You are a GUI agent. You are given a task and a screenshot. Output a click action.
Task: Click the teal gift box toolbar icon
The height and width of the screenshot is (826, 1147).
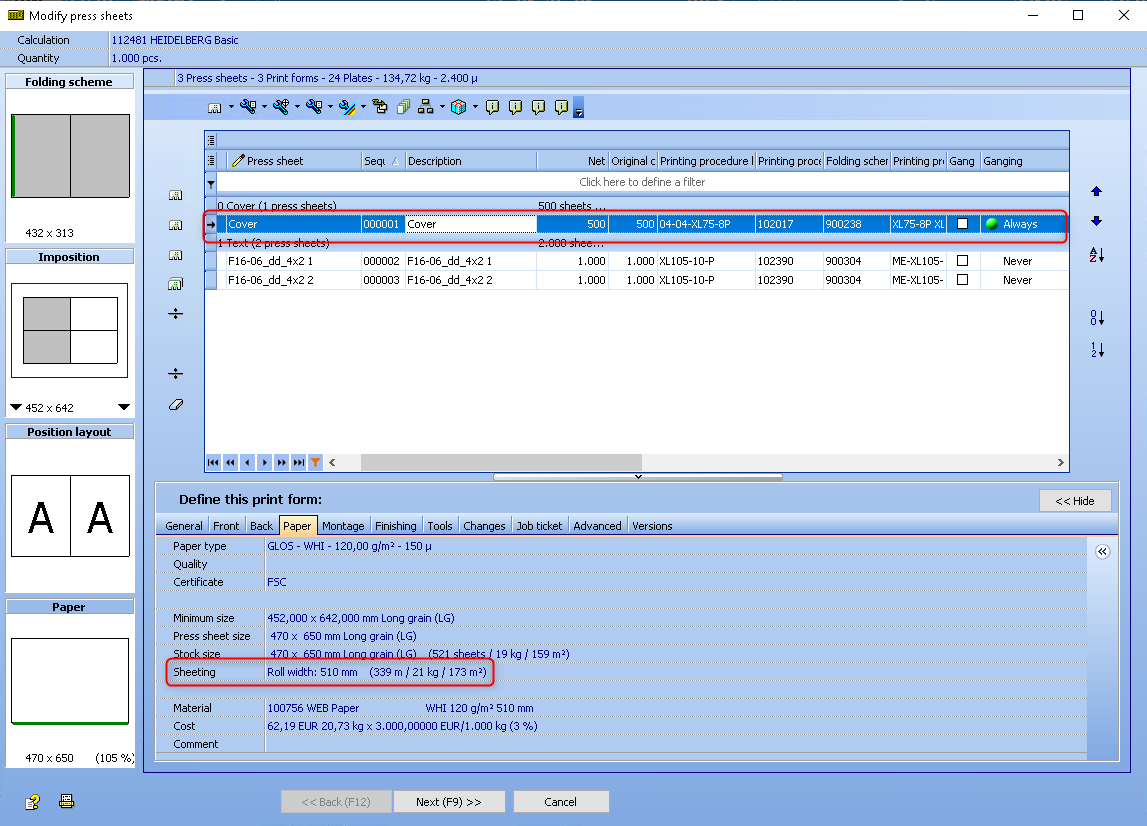tap(459, 107)
